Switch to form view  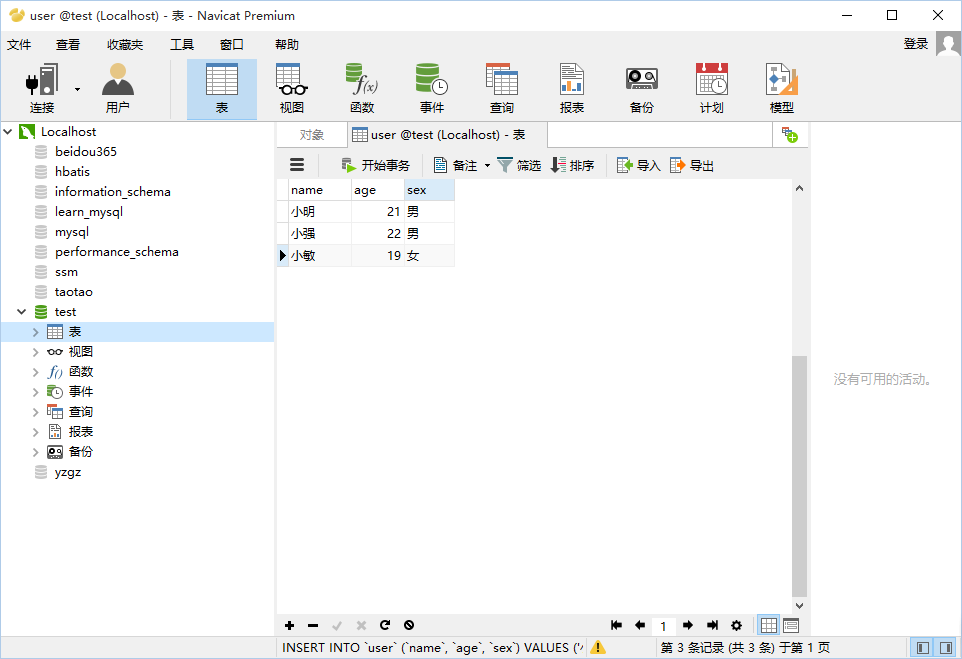(x=791, y=625)
